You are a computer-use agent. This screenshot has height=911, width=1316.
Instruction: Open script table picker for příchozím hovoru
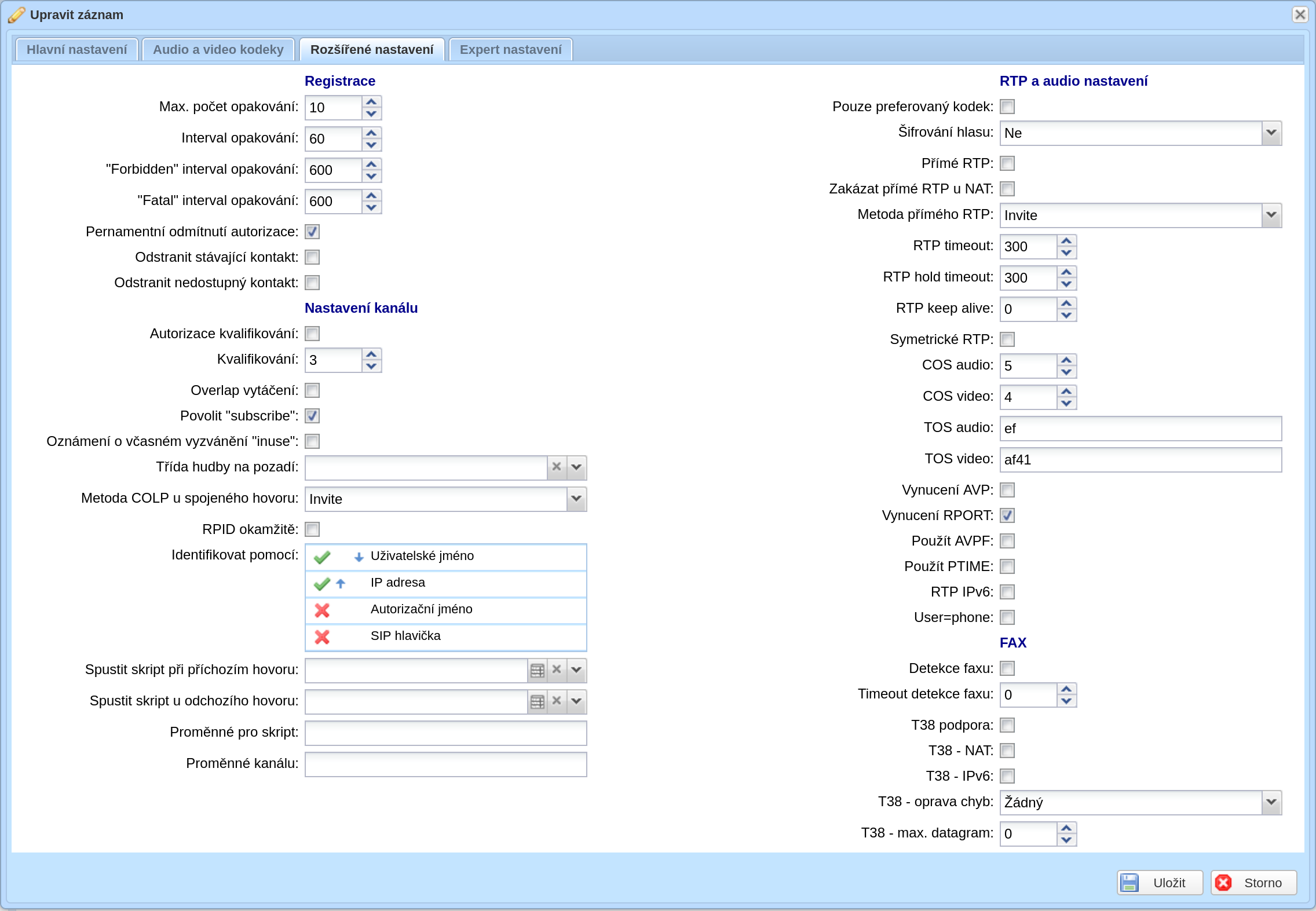(x=538, y=670)
